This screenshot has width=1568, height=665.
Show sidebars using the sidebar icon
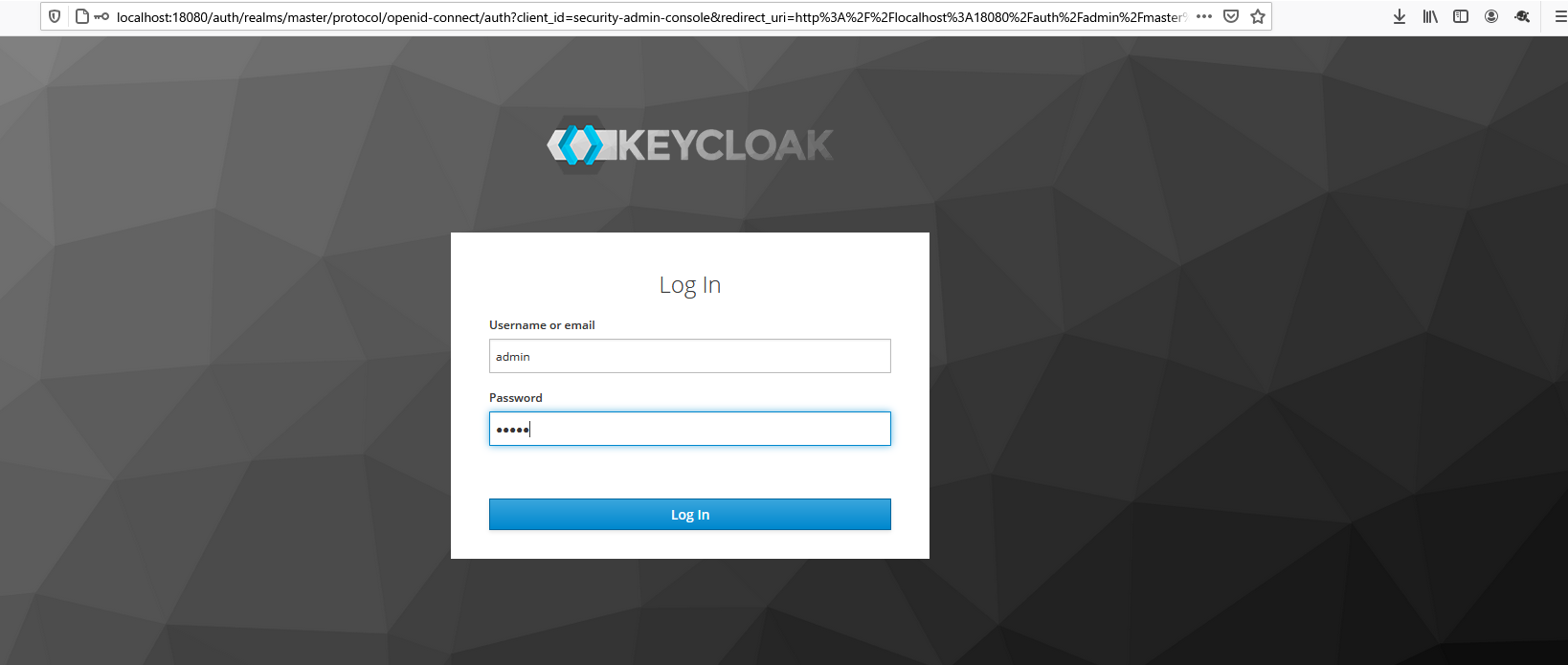pyautogui.click(x=1461, y=16)
